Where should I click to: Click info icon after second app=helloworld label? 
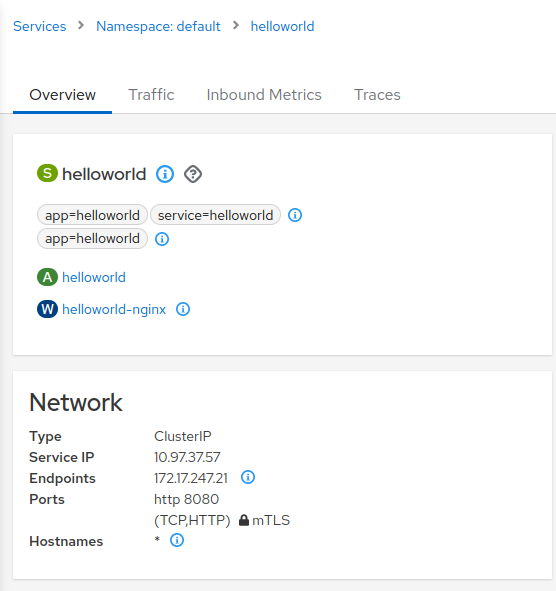coord(162,239)
